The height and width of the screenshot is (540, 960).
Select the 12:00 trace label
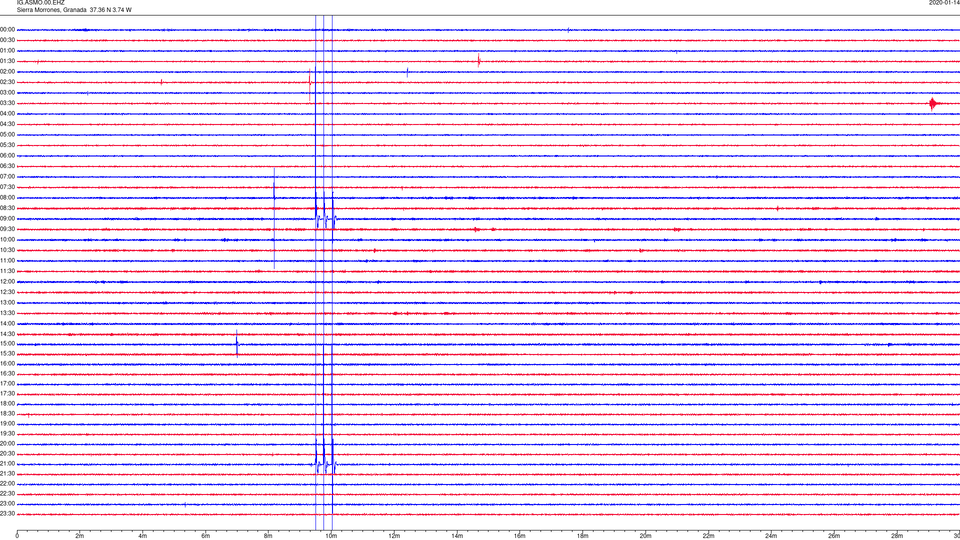point(8,282)
